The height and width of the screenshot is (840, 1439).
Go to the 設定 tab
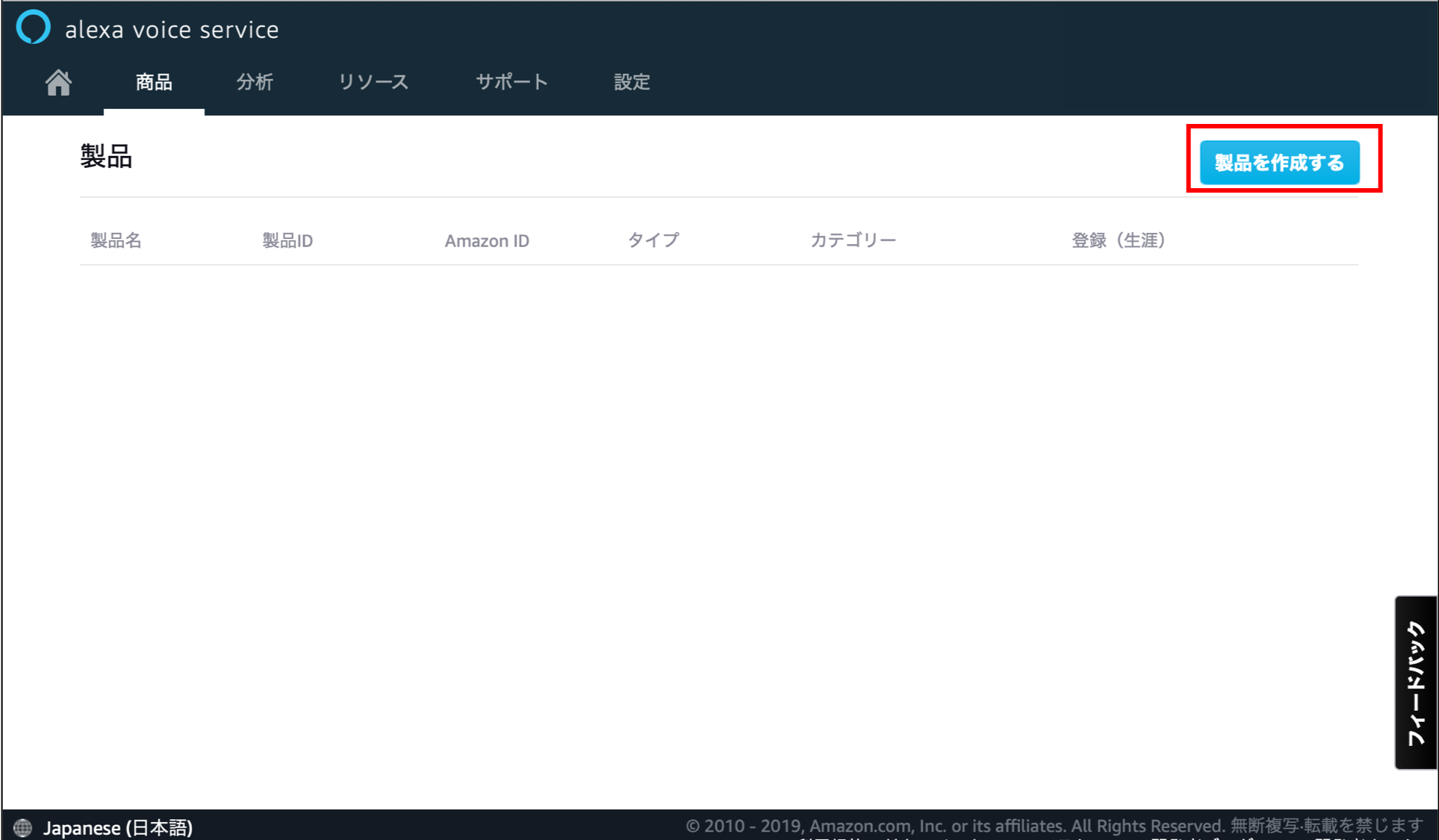[632, 82]
